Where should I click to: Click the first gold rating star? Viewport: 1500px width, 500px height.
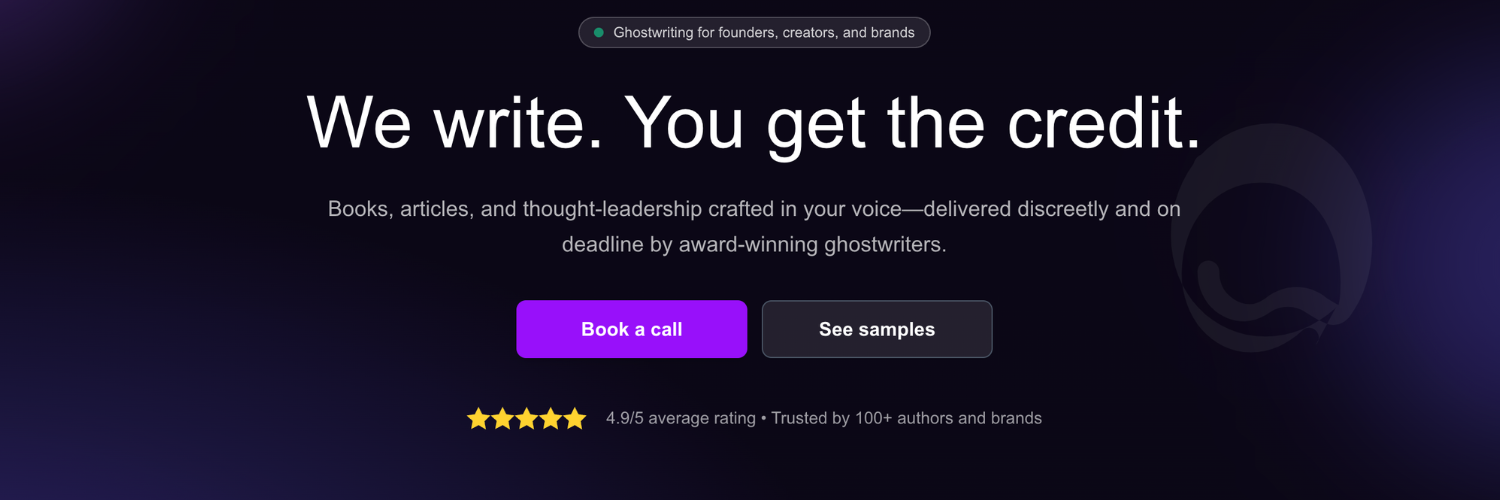(x=479, y=419)
